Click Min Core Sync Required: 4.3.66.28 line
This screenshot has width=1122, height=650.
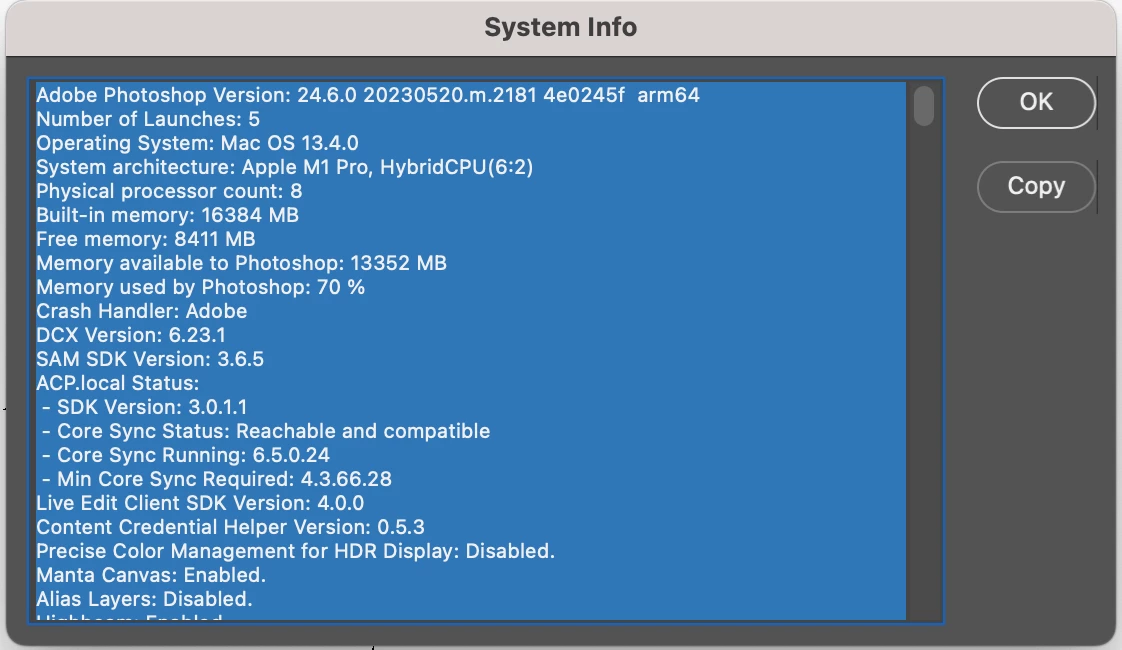(x=216, y=479)
